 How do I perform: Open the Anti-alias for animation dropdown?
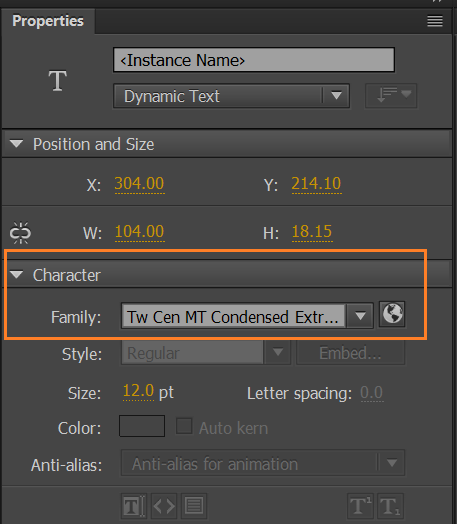point(263,463)
